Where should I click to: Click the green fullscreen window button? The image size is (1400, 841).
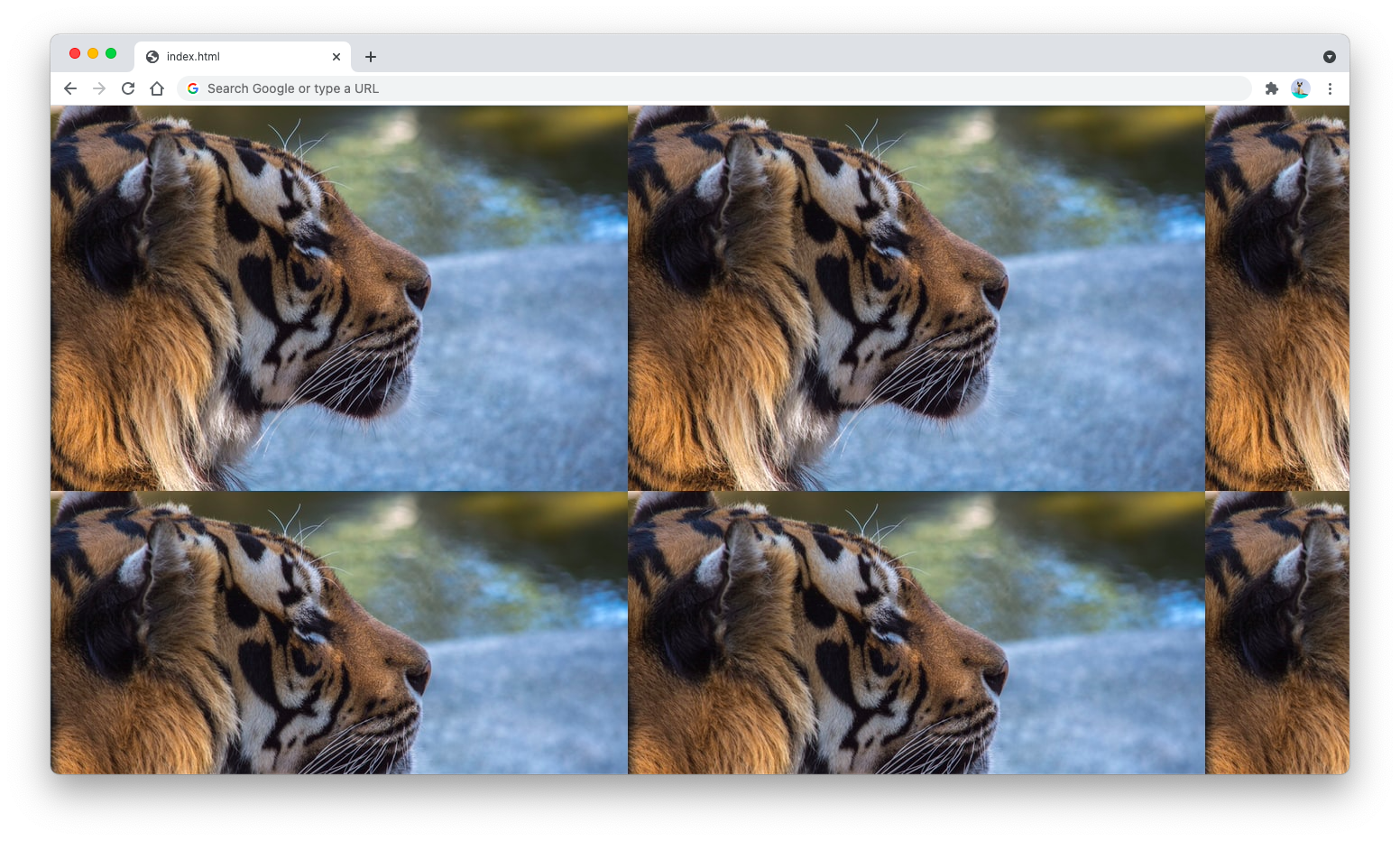pos(111,53)
